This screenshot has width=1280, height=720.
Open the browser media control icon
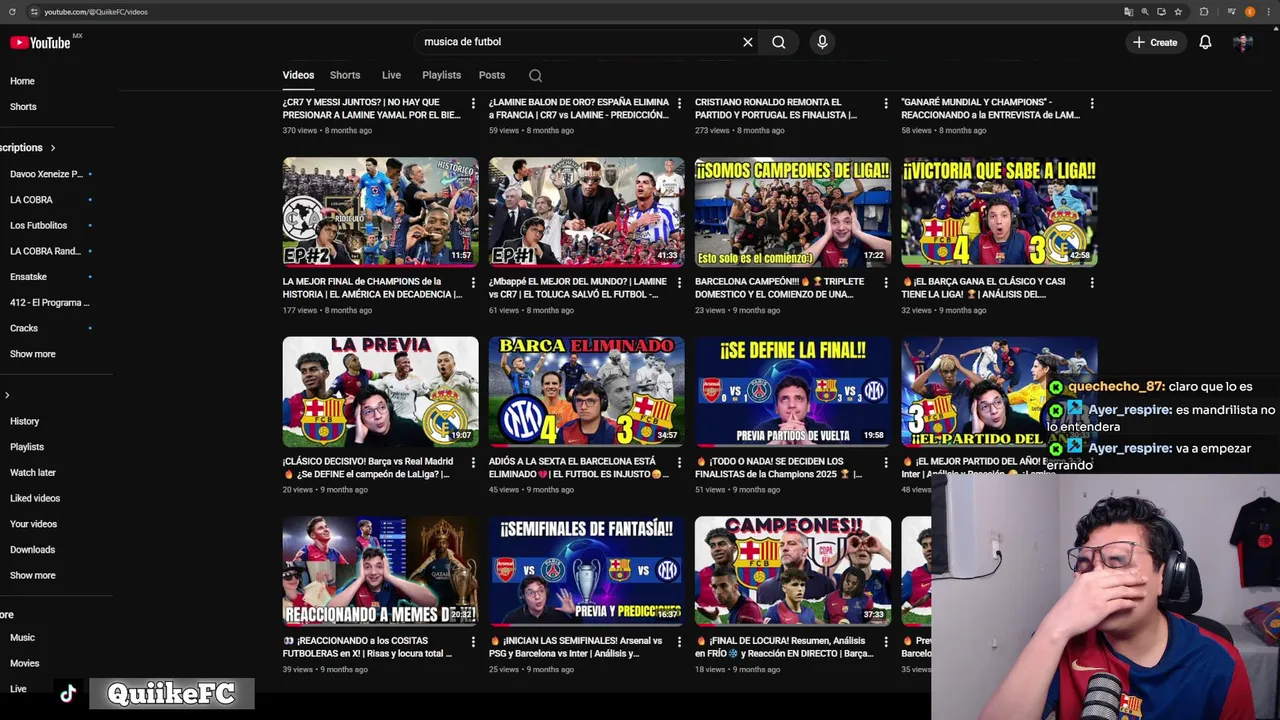click(1232, 12)
